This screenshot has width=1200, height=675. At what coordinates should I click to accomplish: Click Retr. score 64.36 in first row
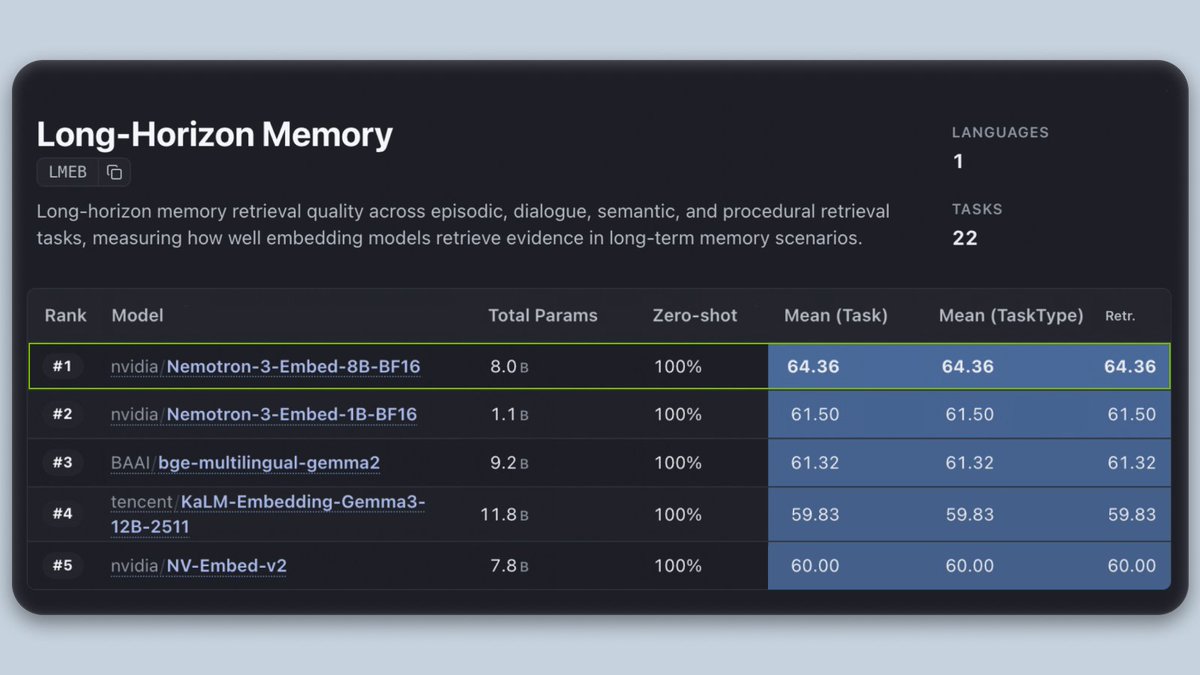pos(1130,367)
